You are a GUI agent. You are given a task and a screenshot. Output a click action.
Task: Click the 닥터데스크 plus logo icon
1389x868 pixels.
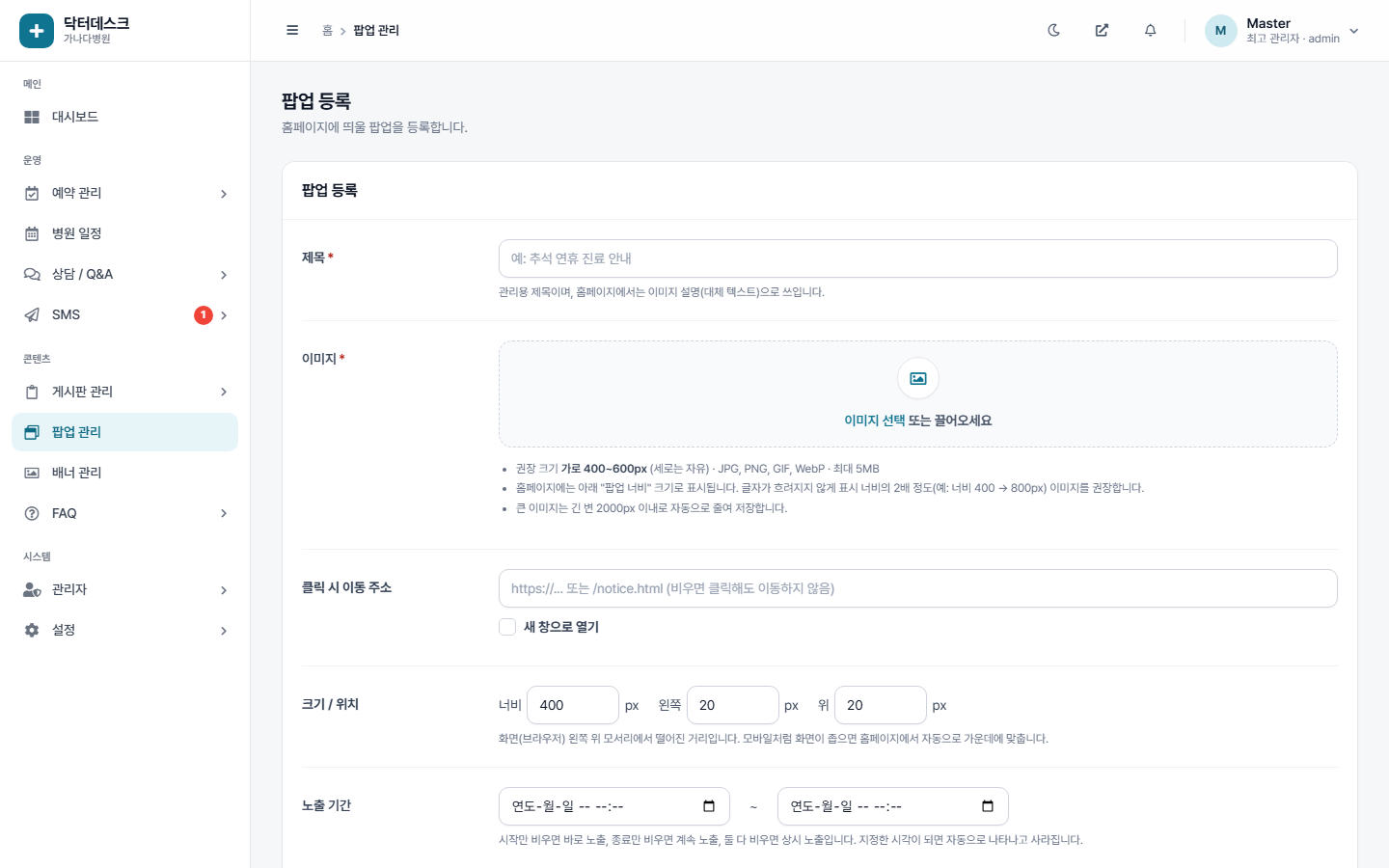click(x=37, y=31)
